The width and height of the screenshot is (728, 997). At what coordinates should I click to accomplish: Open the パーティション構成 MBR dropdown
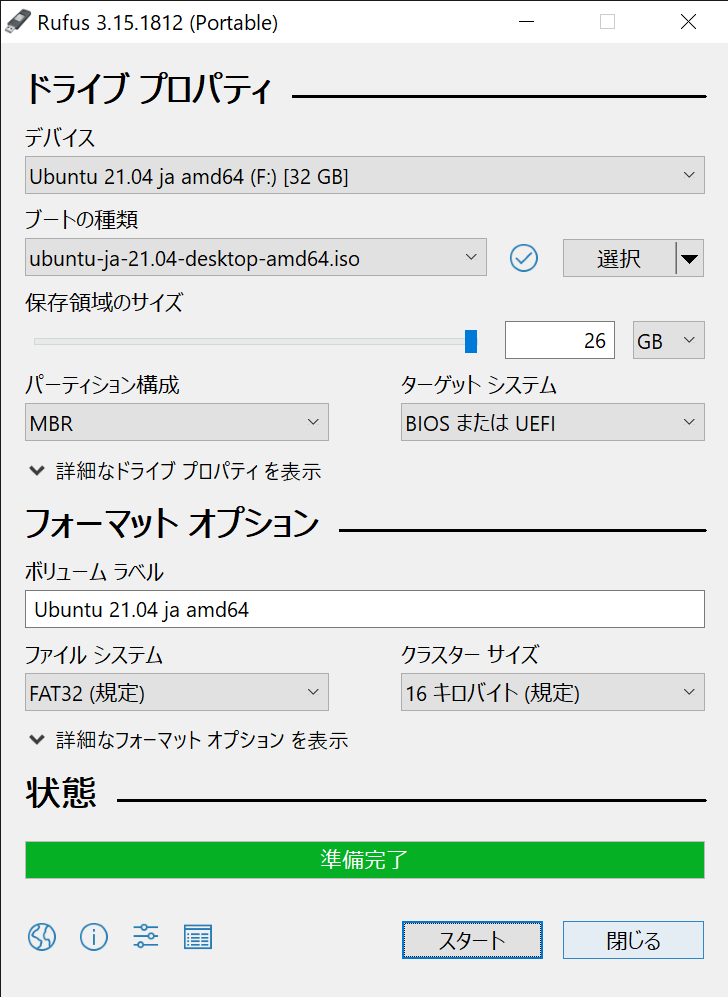tap(177, 422)
